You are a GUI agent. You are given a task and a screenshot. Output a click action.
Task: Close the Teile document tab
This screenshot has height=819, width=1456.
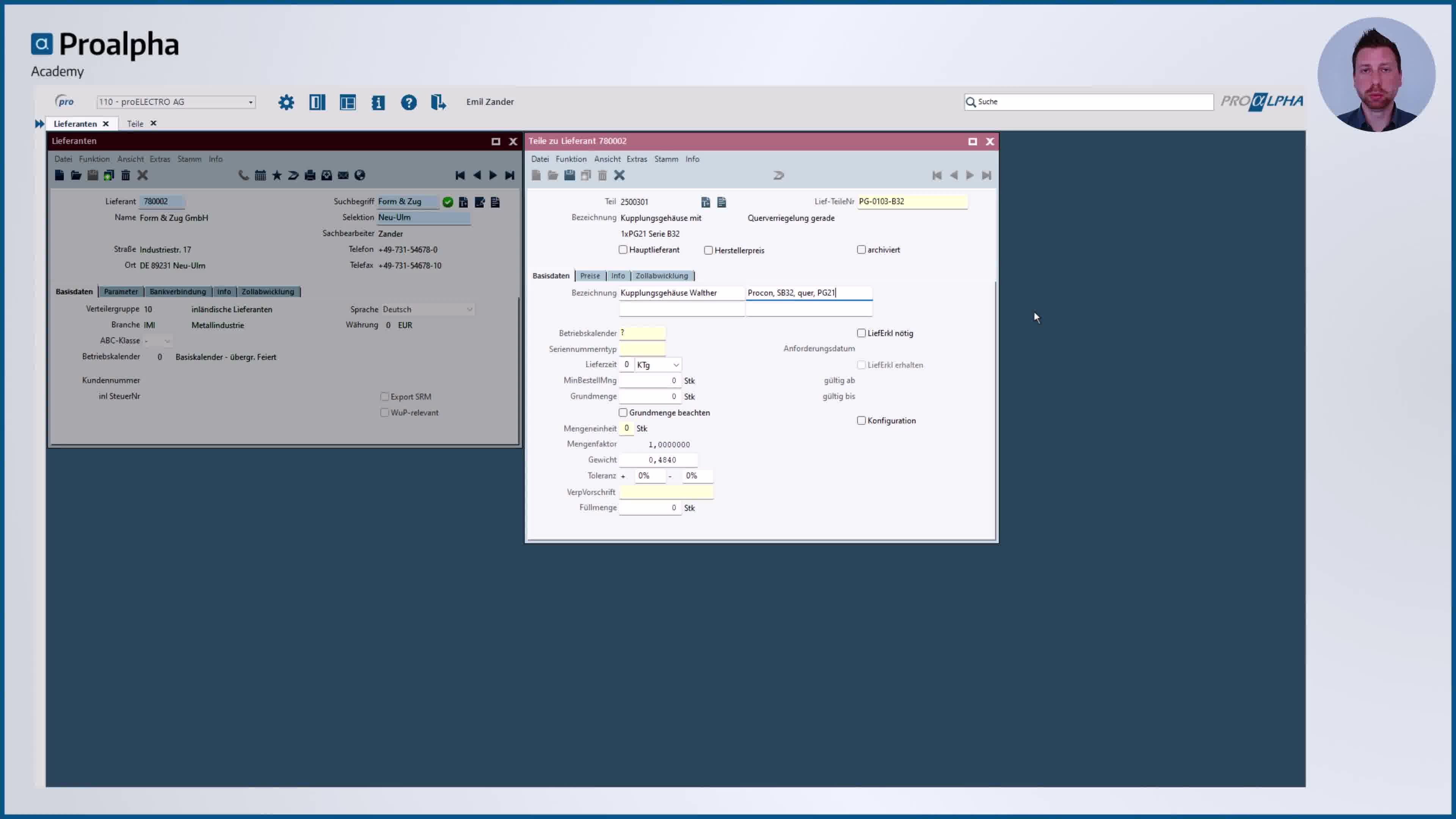[153, 123]
